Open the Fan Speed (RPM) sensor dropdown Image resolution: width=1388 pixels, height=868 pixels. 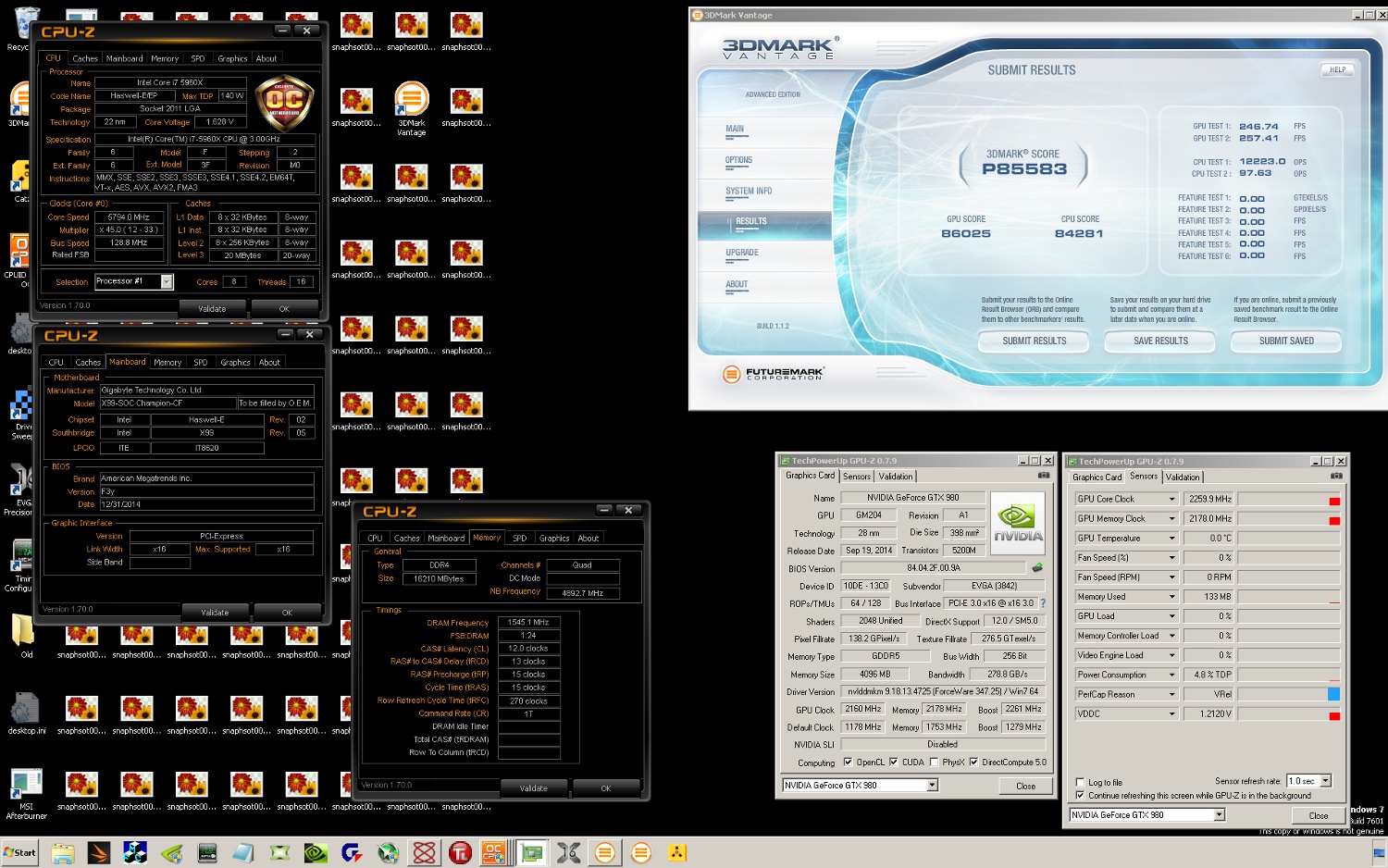pos(1171,577)
